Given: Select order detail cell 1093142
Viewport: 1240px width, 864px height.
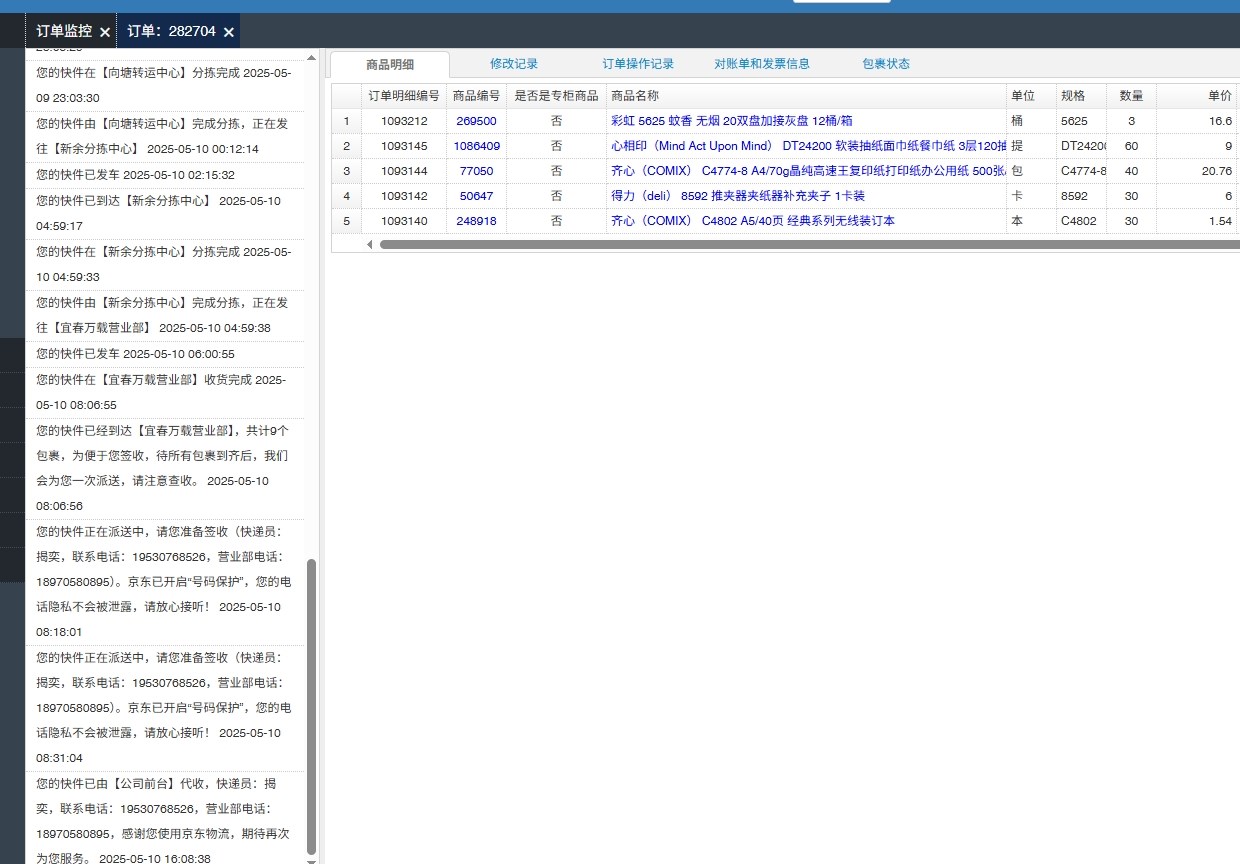Looking at the screenshot, I should [x=404, y=196].
